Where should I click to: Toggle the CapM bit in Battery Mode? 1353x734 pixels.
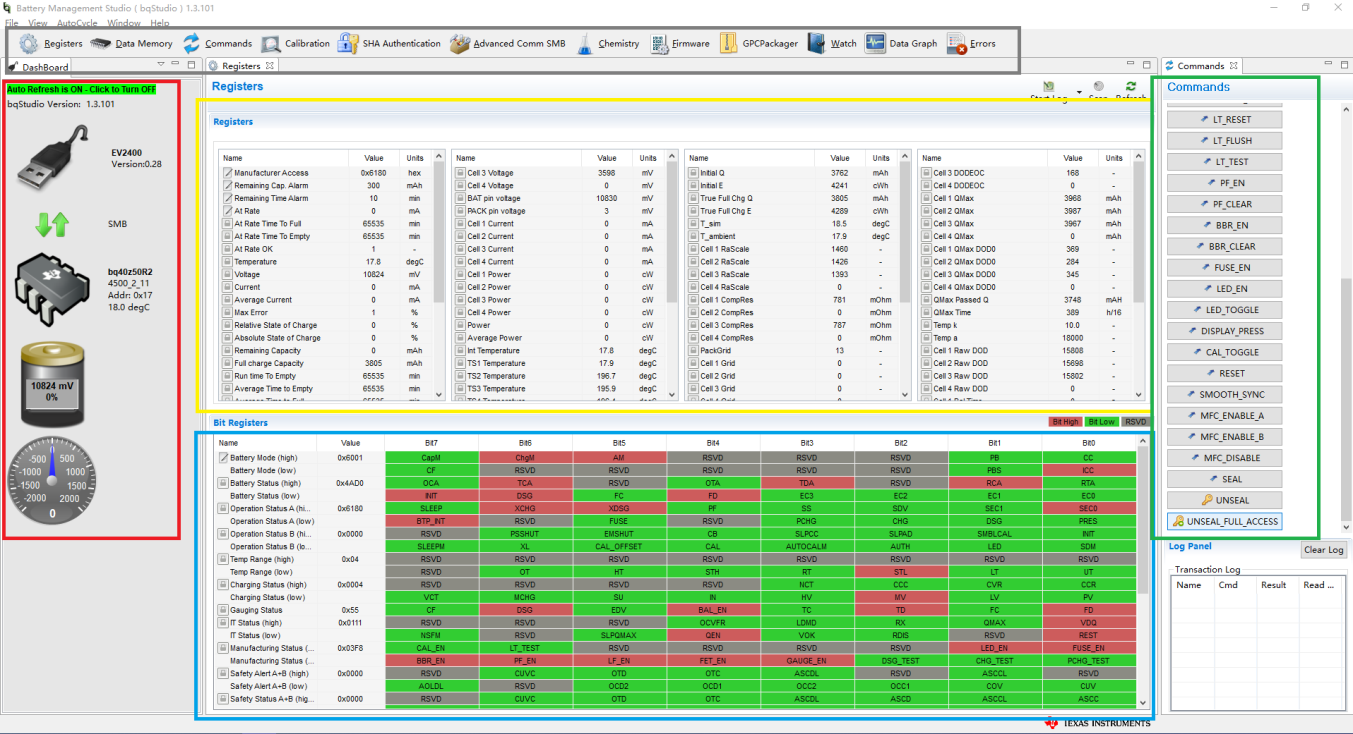(x=431, y=457)
